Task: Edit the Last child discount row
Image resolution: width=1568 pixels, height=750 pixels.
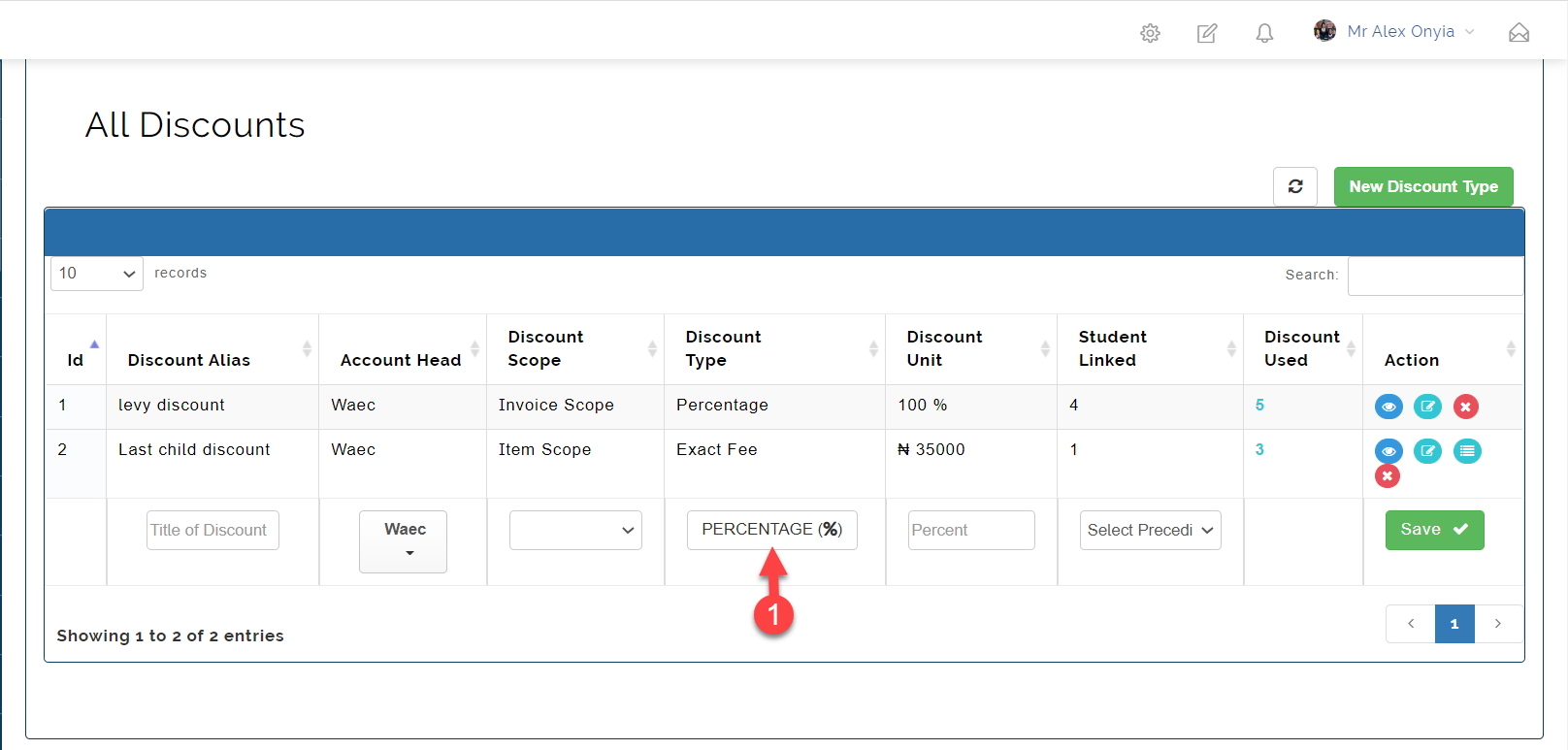Action: (x=1427, y=451)
